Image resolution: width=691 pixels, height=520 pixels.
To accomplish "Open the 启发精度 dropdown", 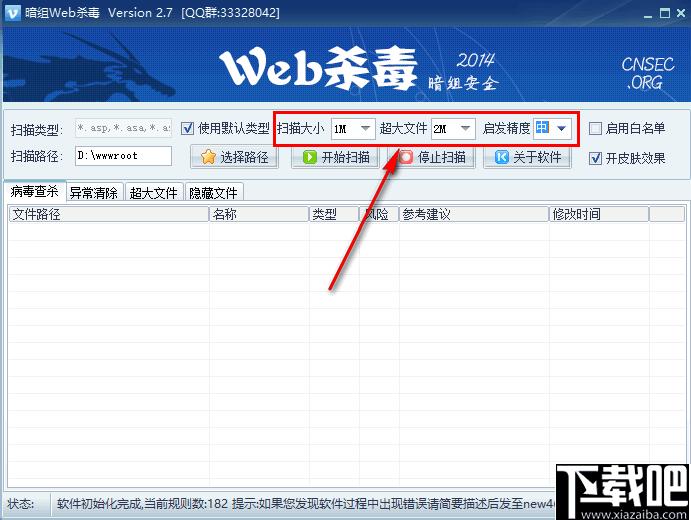I will [552, 129].
